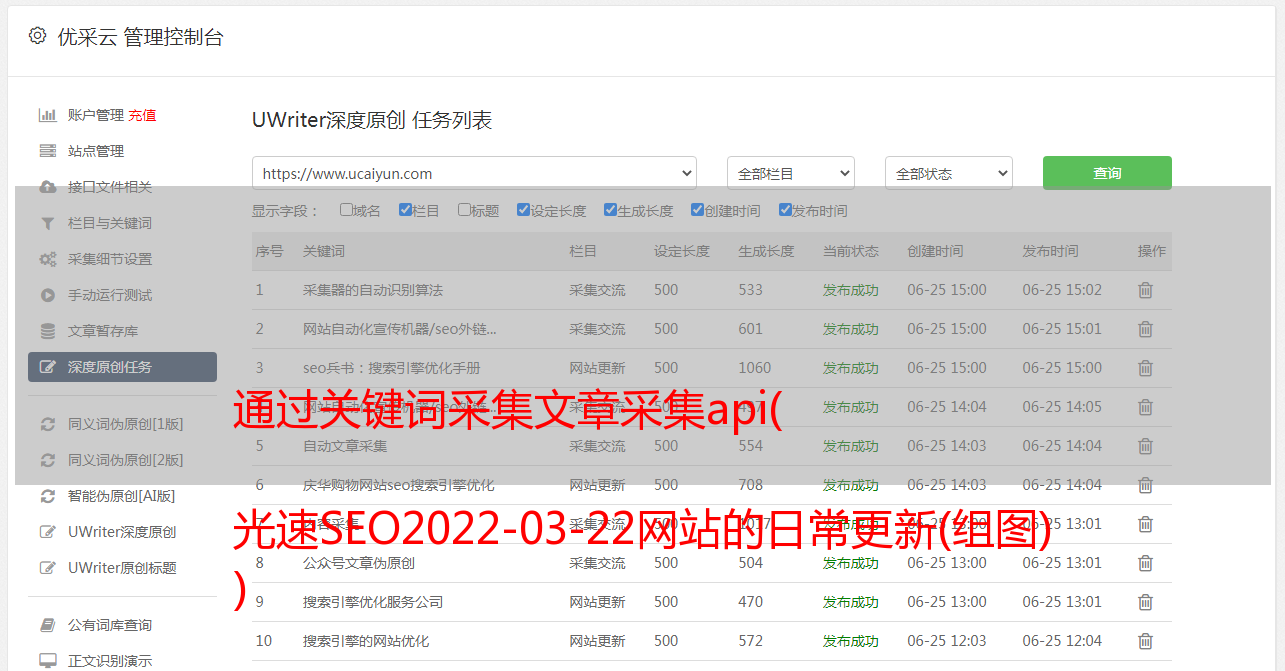
Task: Click keyword 搜索引擎的网站优化
Action: click(366, 641)
